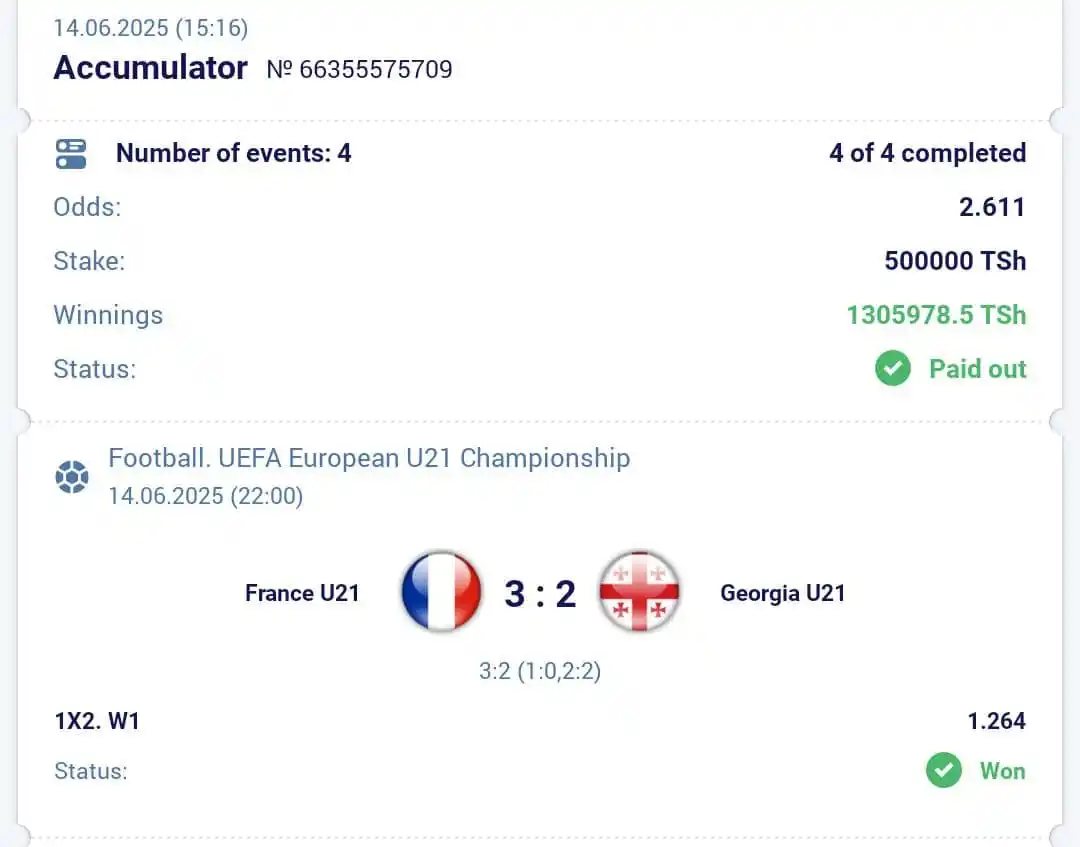Click the Georgia U21 team name
1080x847 pixels.
pyautogui.click(x=782, y=593)
